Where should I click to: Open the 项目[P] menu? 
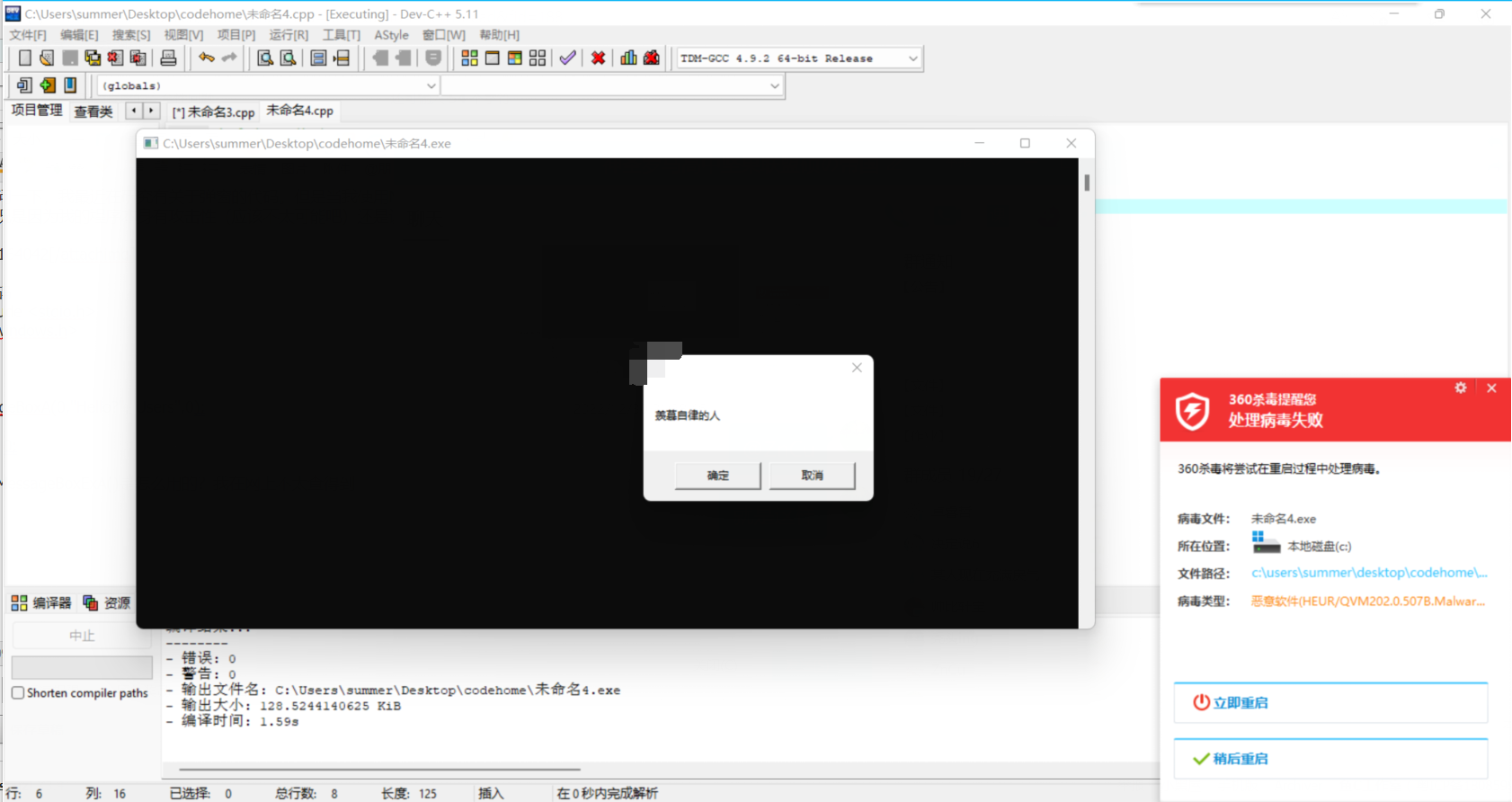coord(236,35)
